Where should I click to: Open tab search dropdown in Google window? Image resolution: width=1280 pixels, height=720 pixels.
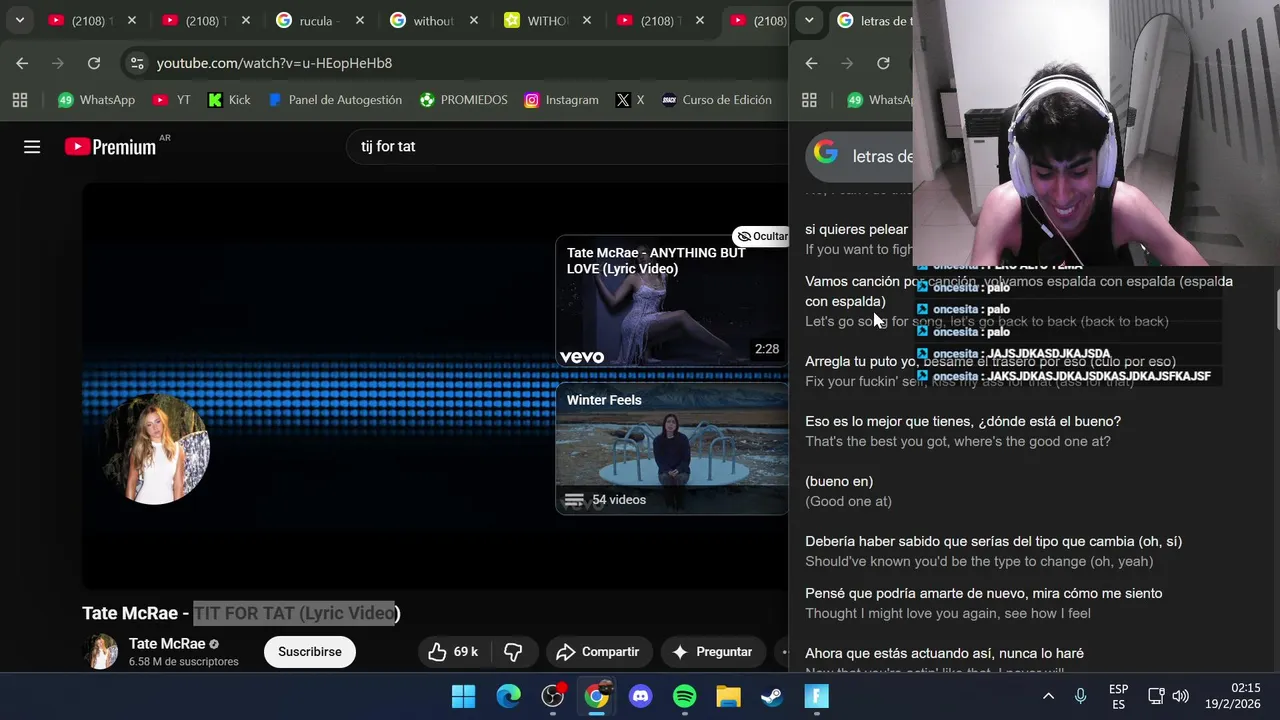tap(809, 20)
